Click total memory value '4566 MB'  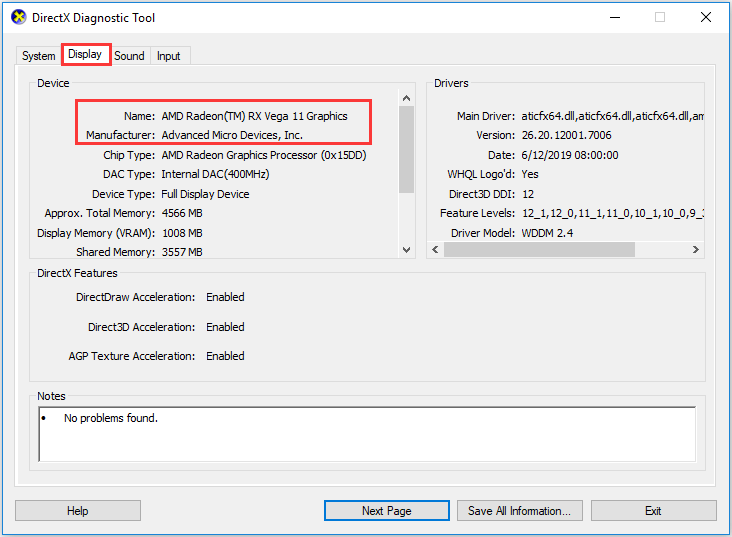coord(182,213)
